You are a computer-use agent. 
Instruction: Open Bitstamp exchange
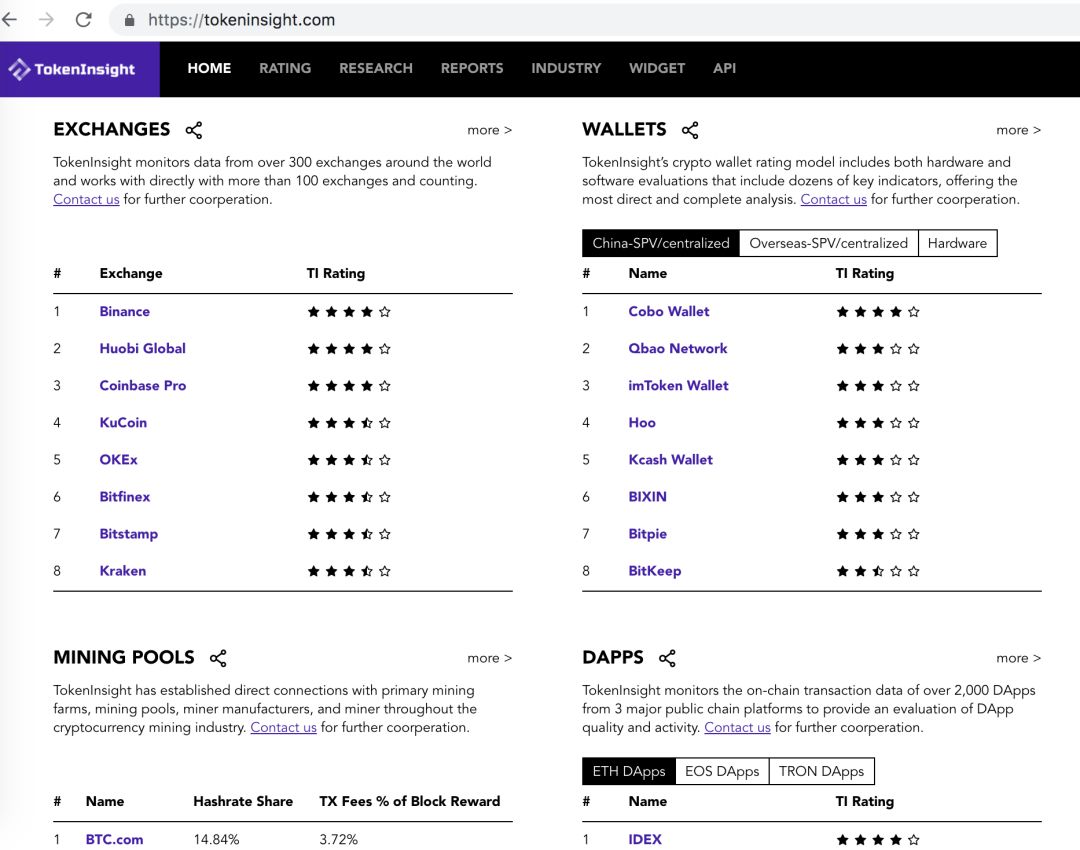tap(129, 534)
